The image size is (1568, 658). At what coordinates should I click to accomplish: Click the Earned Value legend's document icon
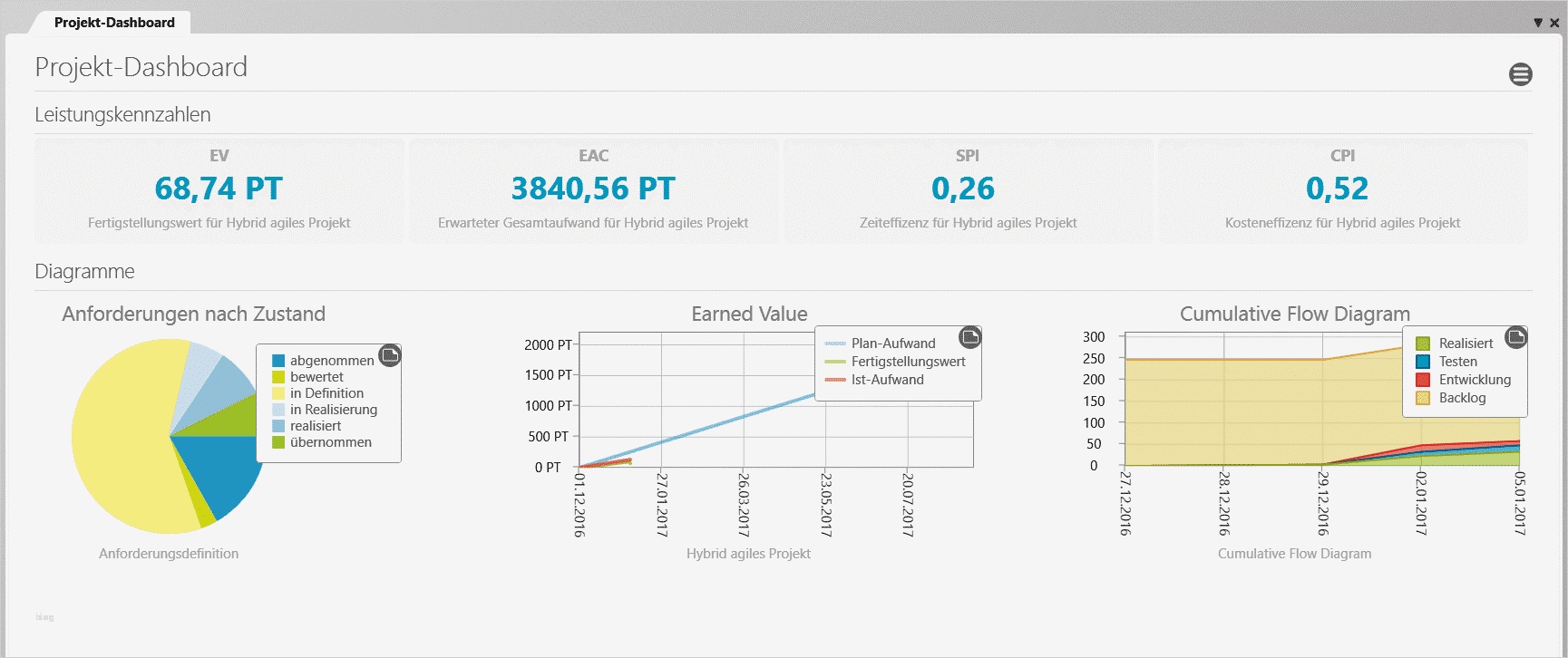[x=970, y=337]
